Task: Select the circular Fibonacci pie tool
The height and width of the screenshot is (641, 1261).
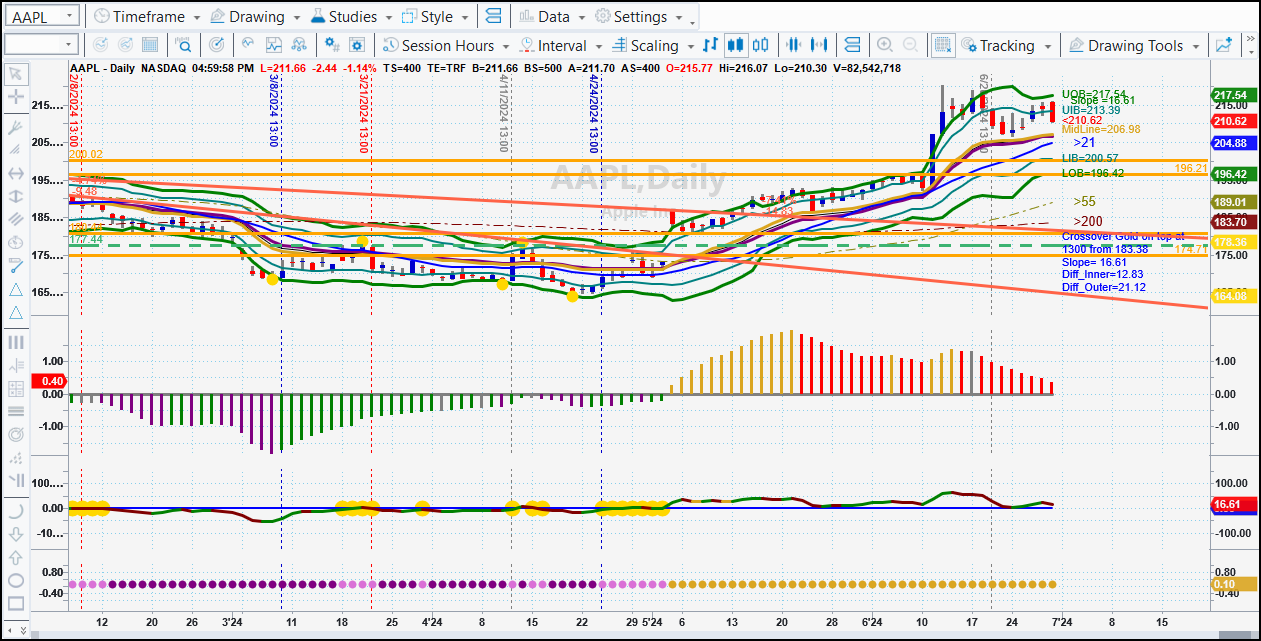Action: pos(15,242)
